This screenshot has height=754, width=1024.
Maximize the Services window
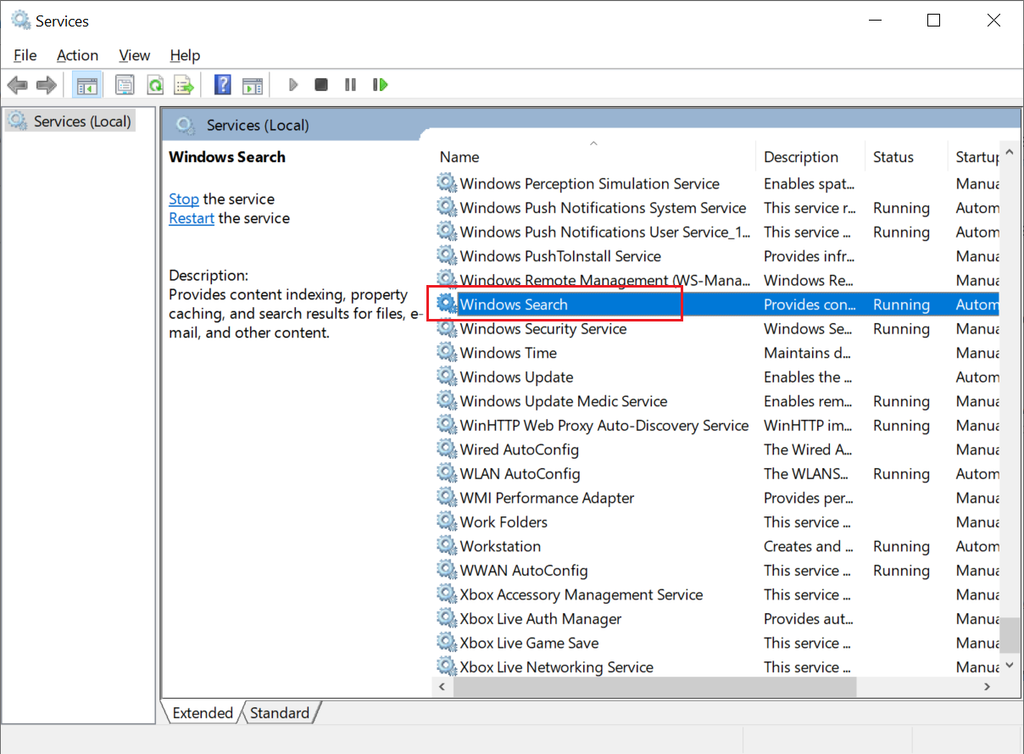click(934, 20)
